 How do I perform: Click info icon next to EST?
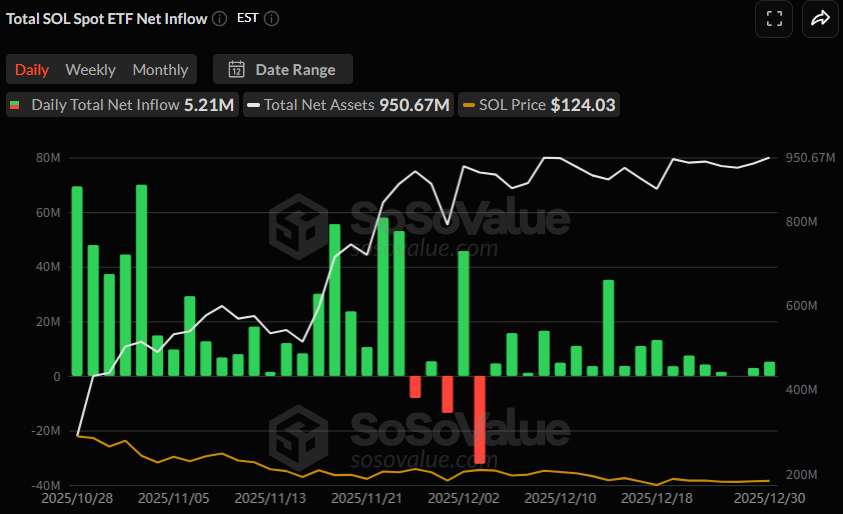coord(271,18)
